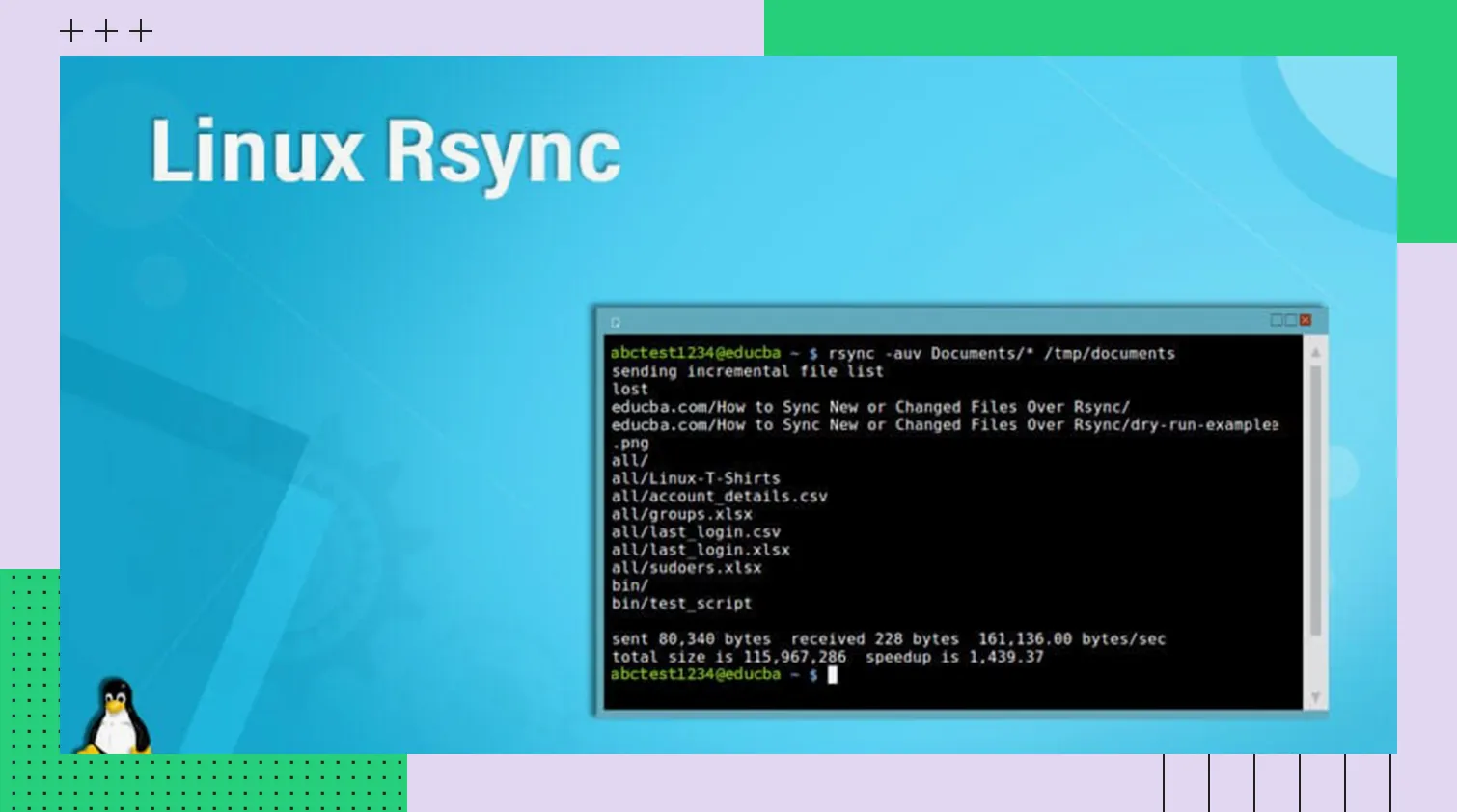Click the middle plus sign decoration

pyautogui.click(x=106, y=32)
